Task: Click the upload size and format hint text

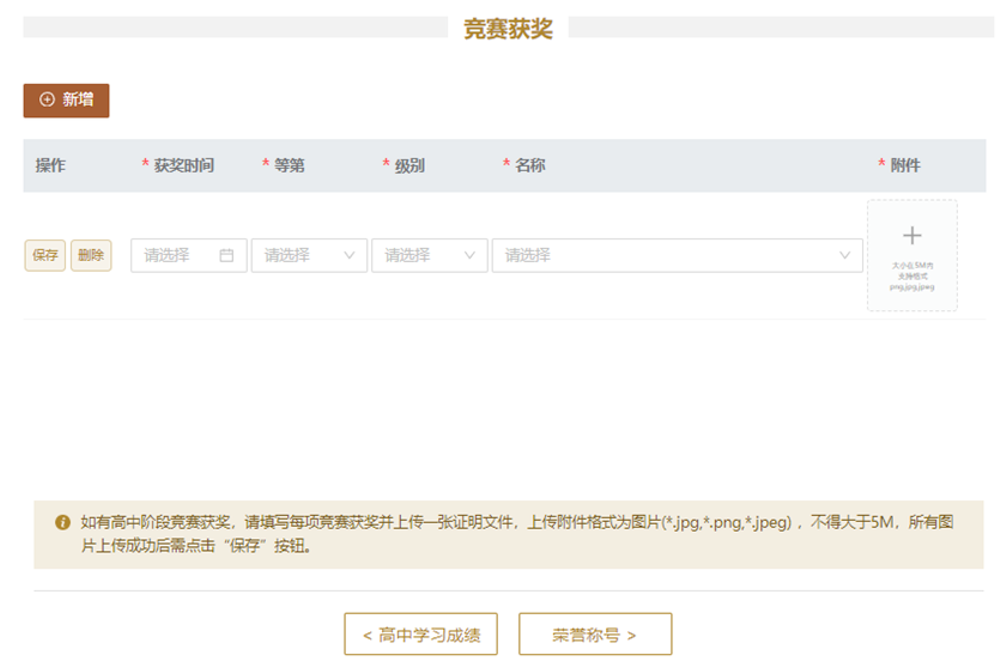Action: click(x=911, y=276)
